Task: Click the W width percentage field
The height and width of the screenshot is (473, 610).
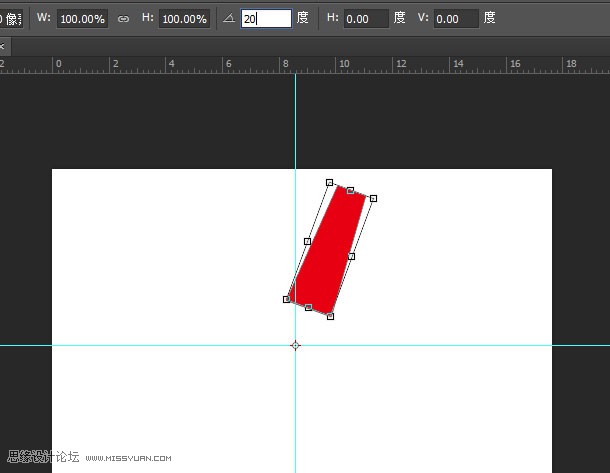Action: [82, 19]
